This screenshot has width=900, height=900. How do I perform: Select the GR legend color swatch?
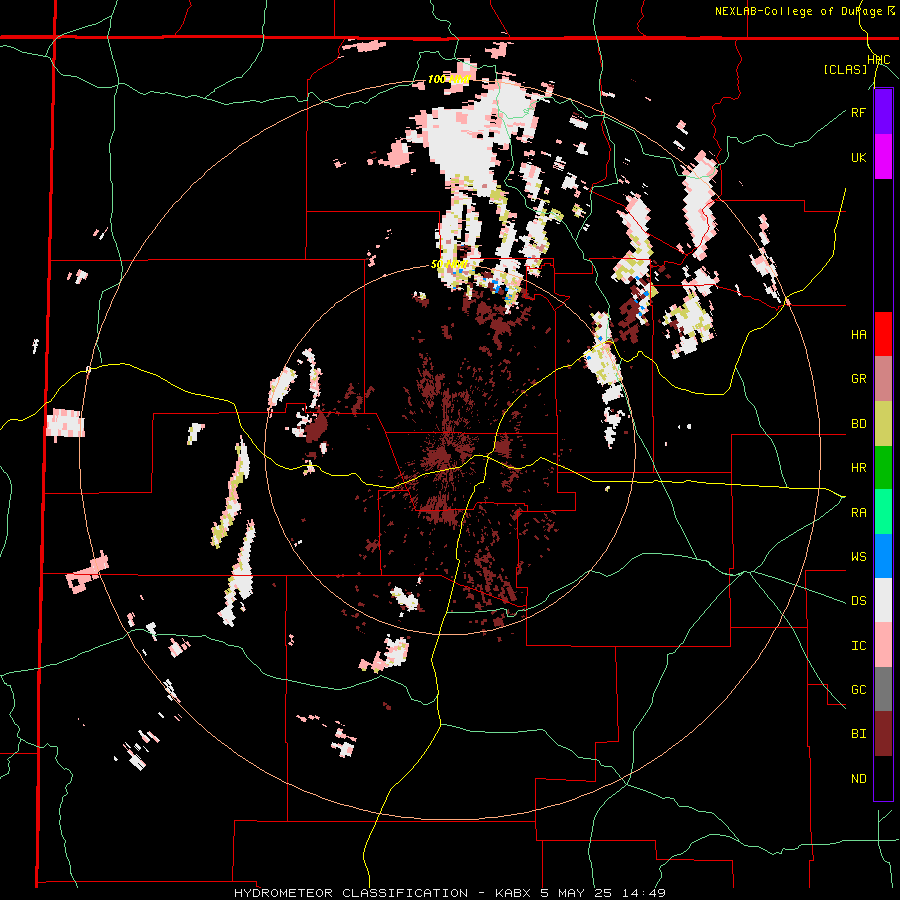point(883,379)
